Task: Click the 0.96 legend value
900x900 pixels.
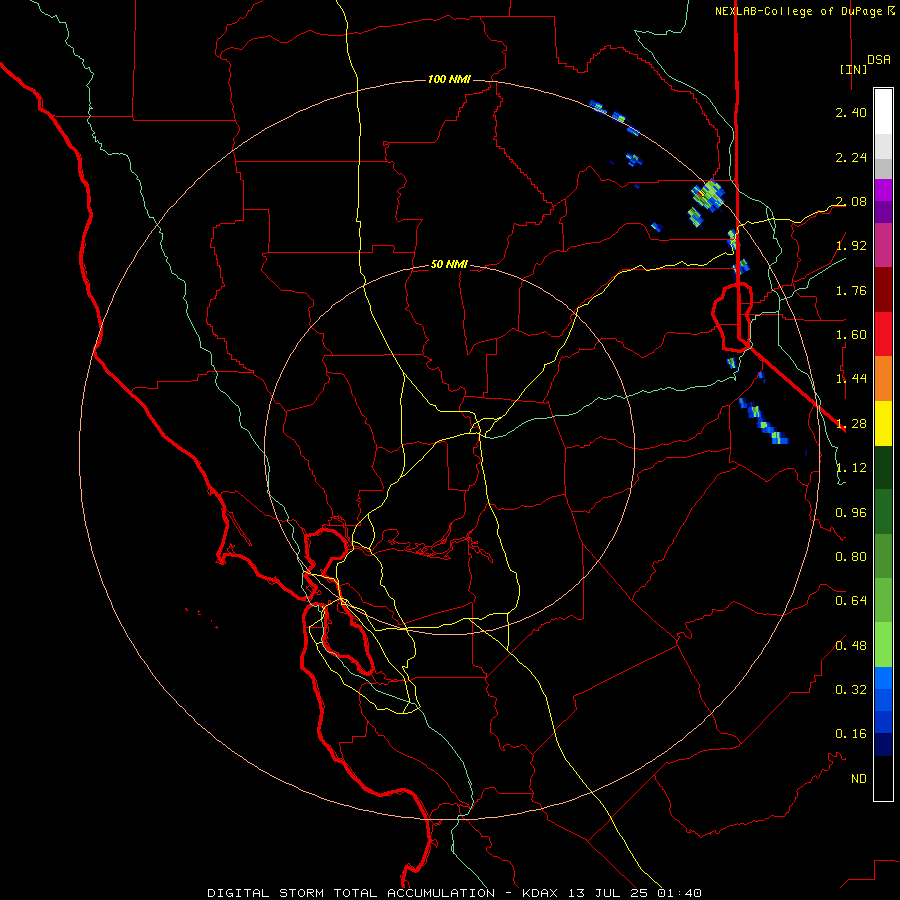Action: [x=851, y=513]
